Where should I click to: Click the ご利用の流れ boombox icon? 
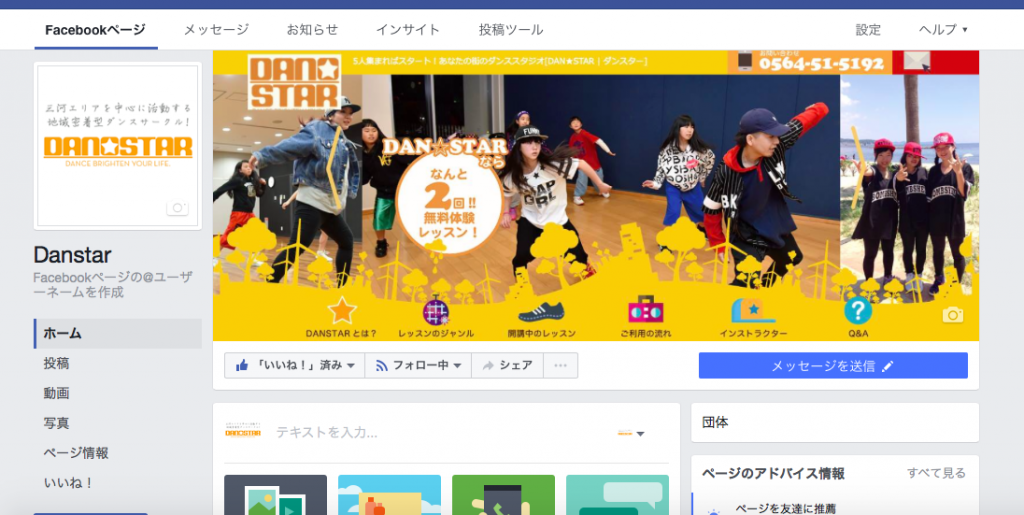646,310
